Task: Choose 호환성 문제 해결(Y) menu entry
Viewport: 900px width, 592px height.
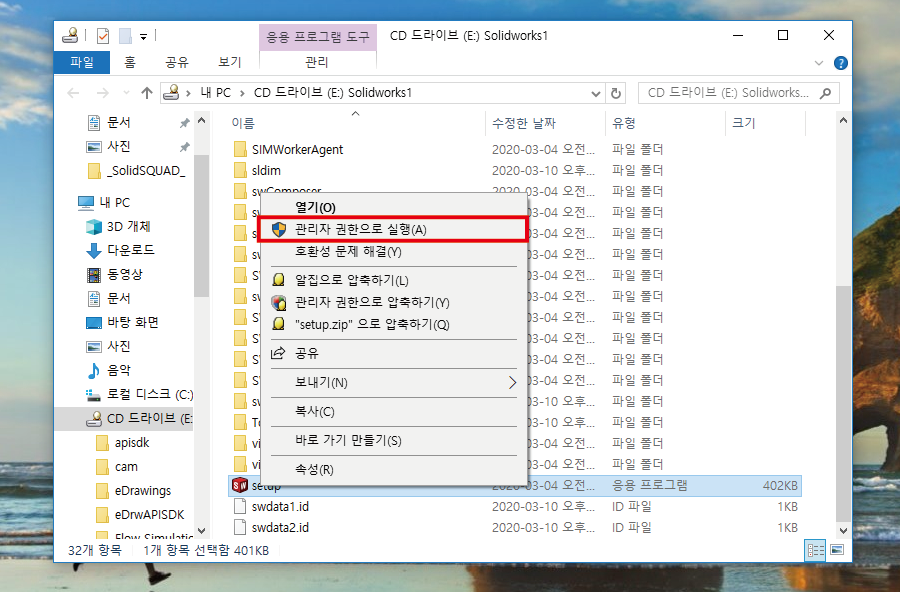Action: (x=348, y=251)
